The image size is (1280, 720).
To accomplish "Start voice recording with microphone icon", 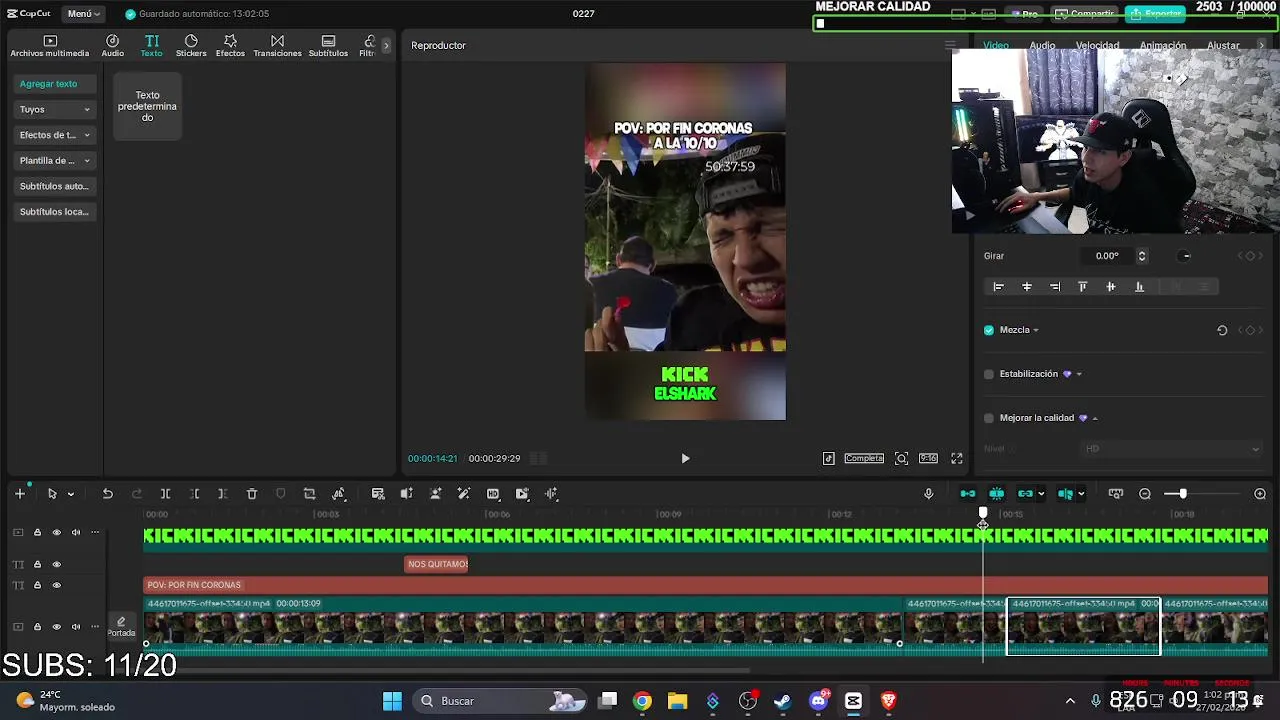I will [928, 494].
